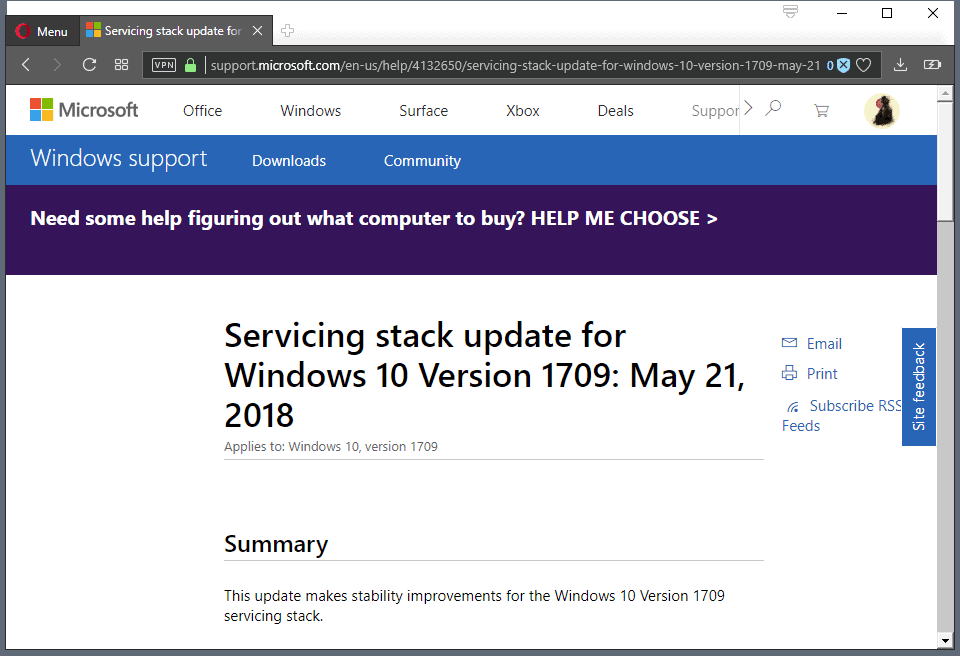Click the account avatar thumbnail
Screen dimensions: 960x656
click(x=881, y=110)
